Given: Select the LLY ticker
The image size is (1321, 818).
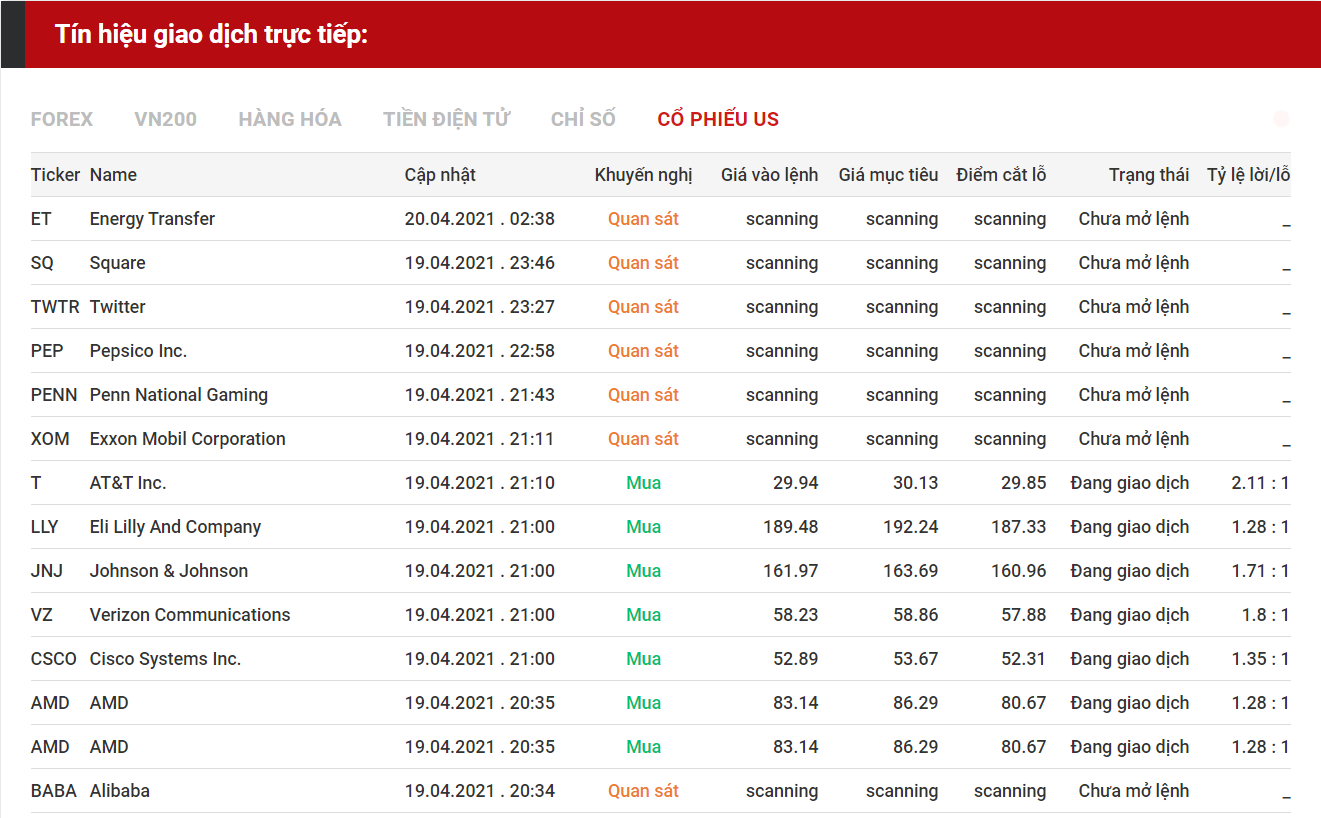Looking at the screenshot, I should (45, 527).
